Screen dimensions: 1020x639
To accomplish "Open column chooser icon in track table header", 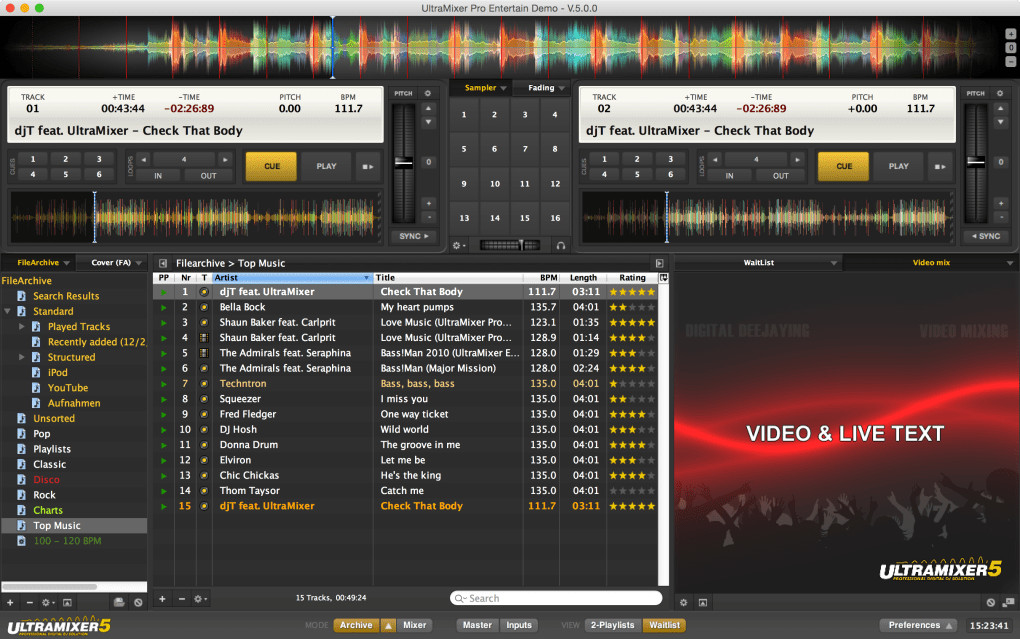I will click(x=664, y=278).
